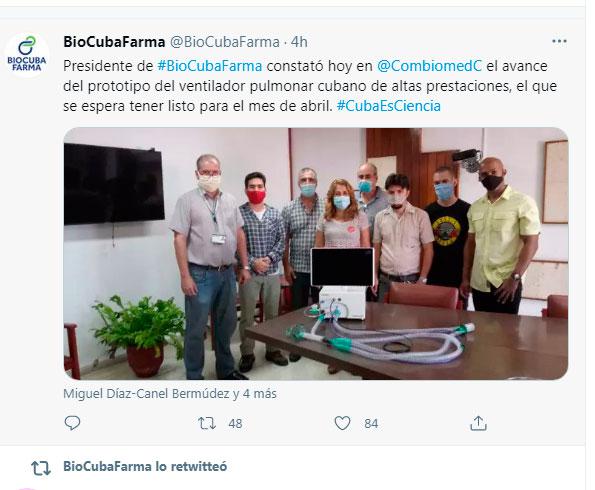Open the 4h tweet timestamp

pos(299,42)
